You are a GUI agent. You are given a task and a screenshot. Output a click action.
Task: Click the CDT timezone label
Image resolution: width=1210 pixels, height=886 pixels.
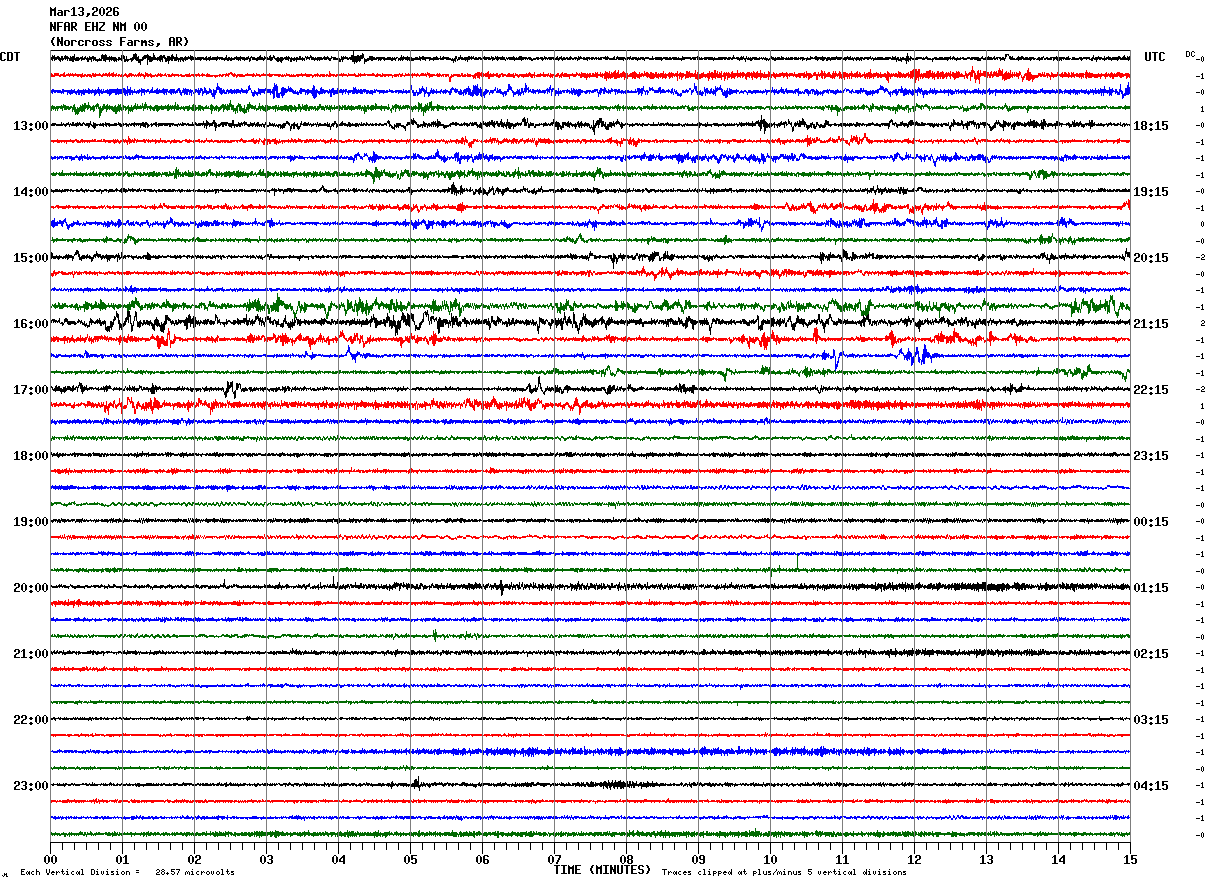pyautogui.click(x=10, y=57)
